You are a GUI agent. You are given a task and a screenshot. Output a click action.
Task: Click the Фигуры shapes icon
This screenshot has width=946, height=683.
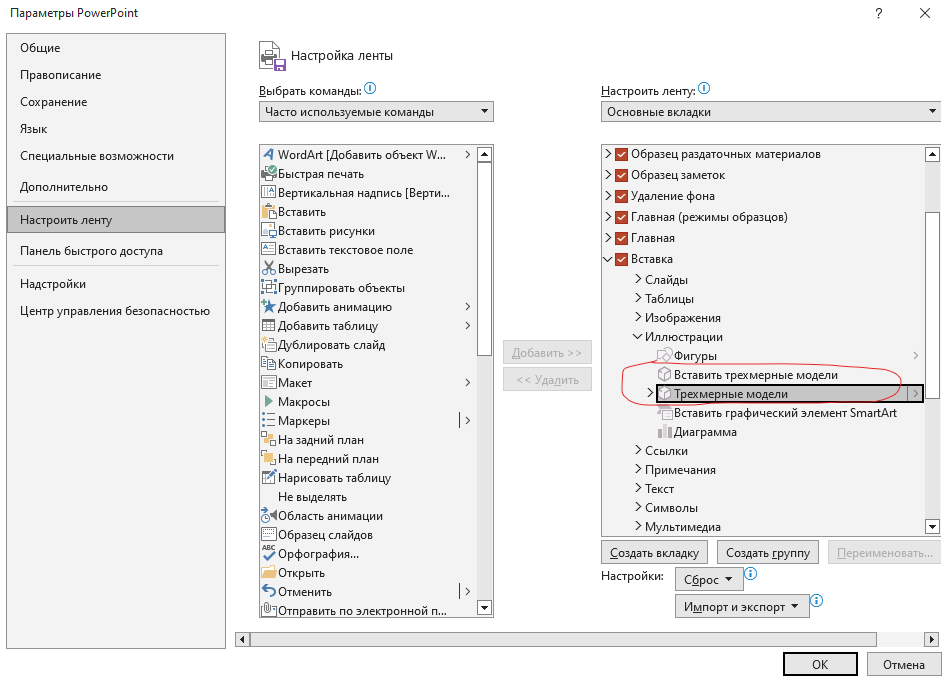click(664, 355)
